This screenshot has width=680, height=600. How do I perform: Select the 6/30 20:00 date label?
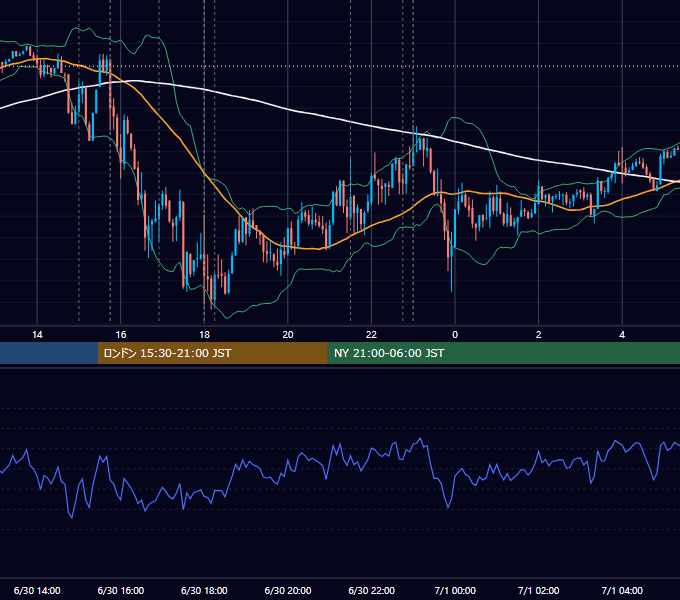[288, 590]
